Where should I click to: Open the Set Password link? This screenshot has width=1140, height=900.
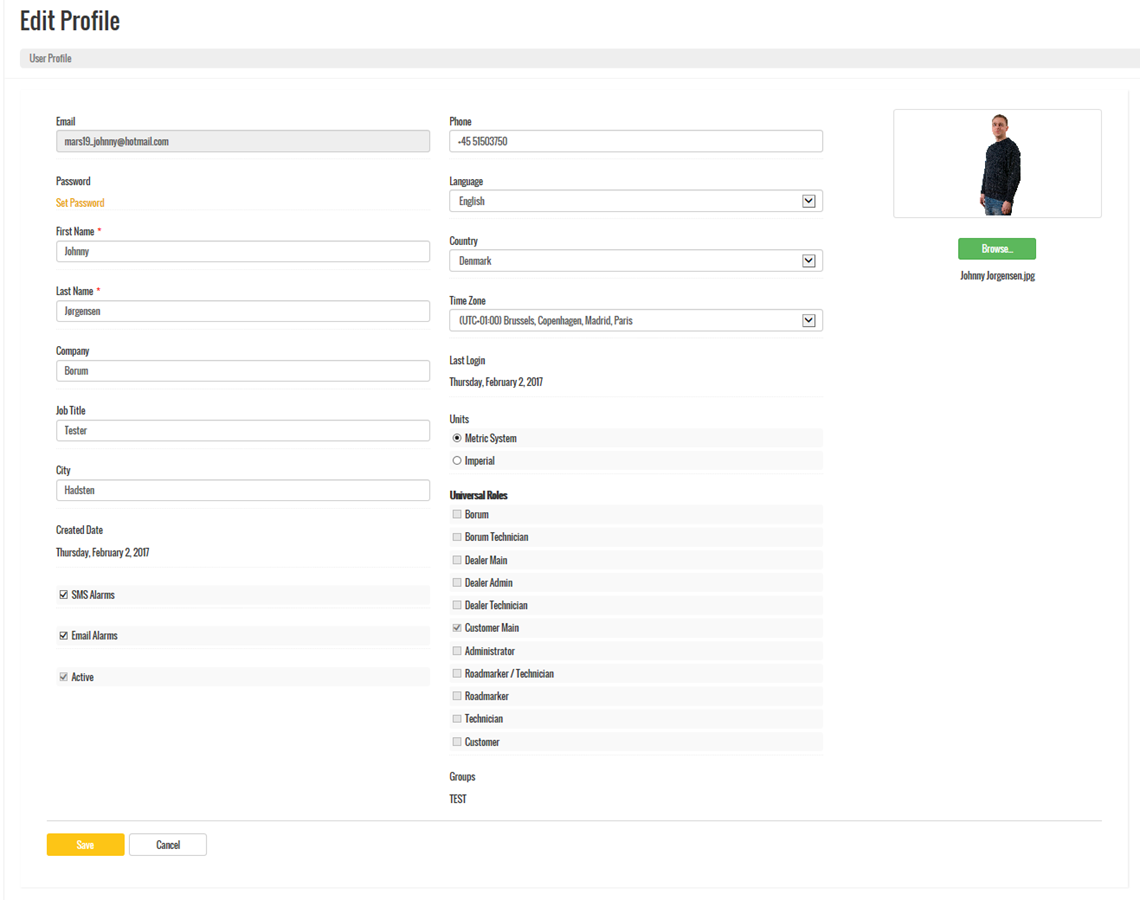(x=80, y=203)
